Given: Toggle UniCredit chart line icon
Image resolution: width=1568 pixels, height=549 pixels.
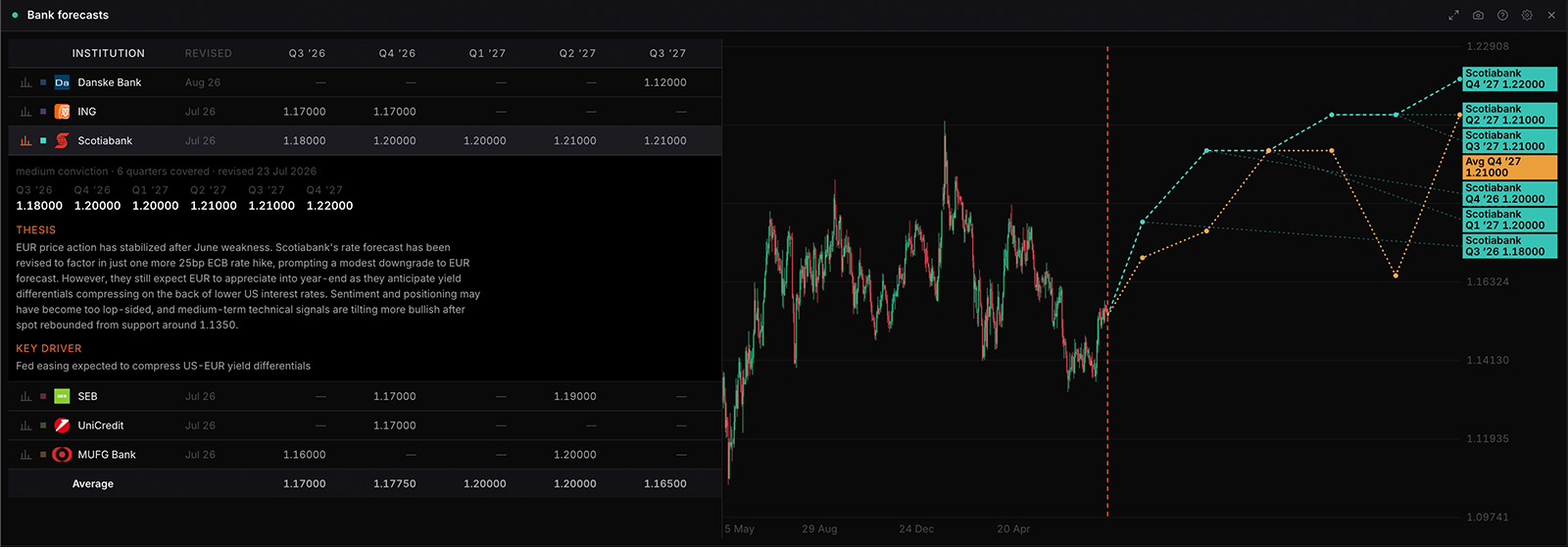Looking at the screenshot, I should coord(26,426).
